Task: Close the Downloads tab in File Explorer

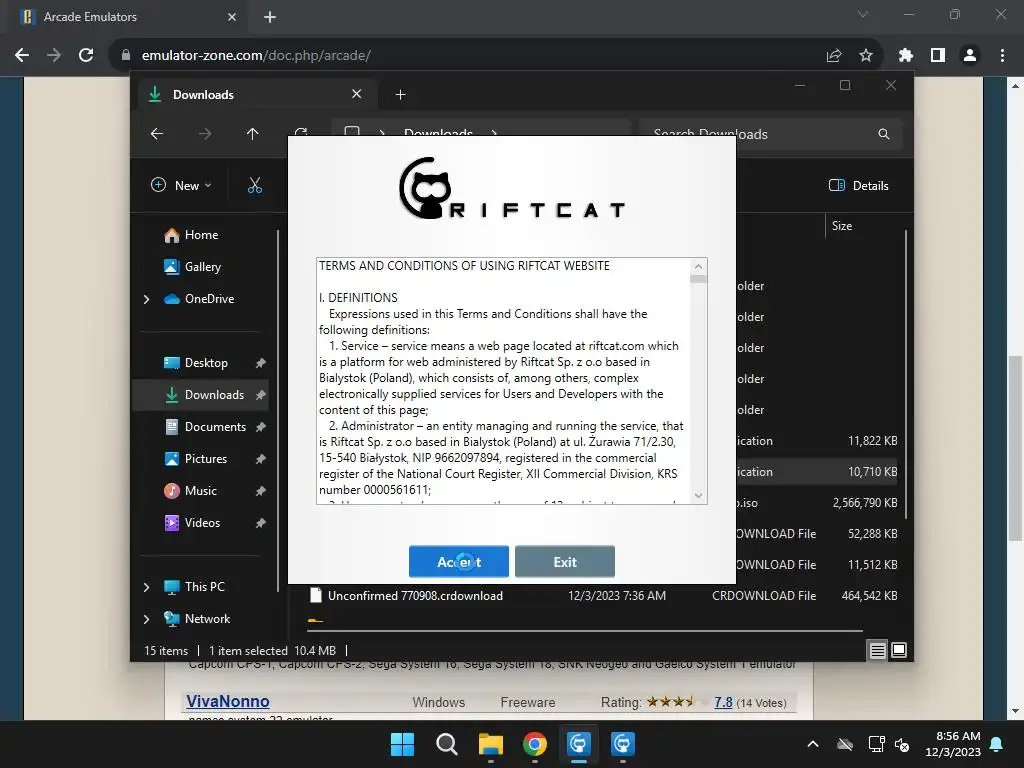Action: pyautogui.click(x=357, y=94)
